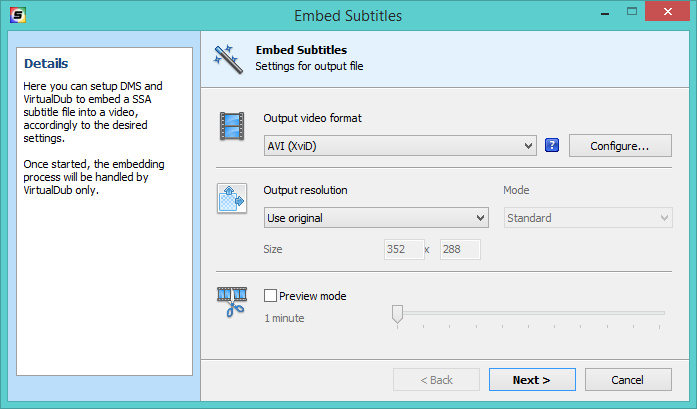
Task: Click the preview duration slider handle
Action: click(x=397, y=315)
